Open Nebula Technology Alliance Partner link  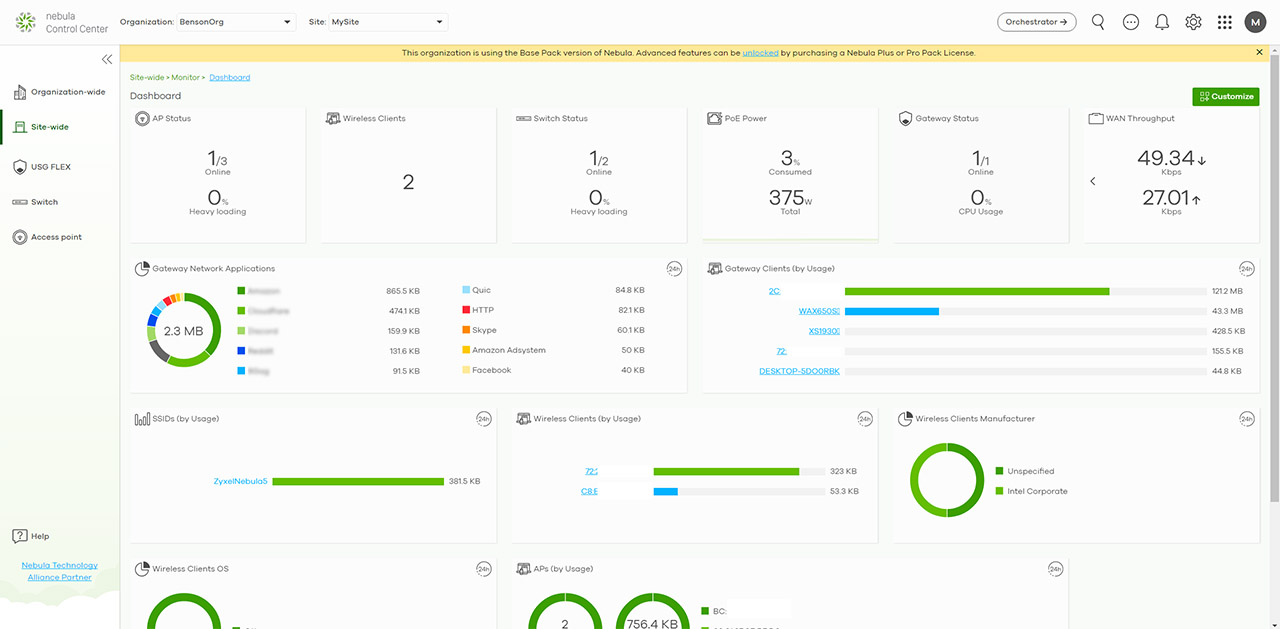60,571
